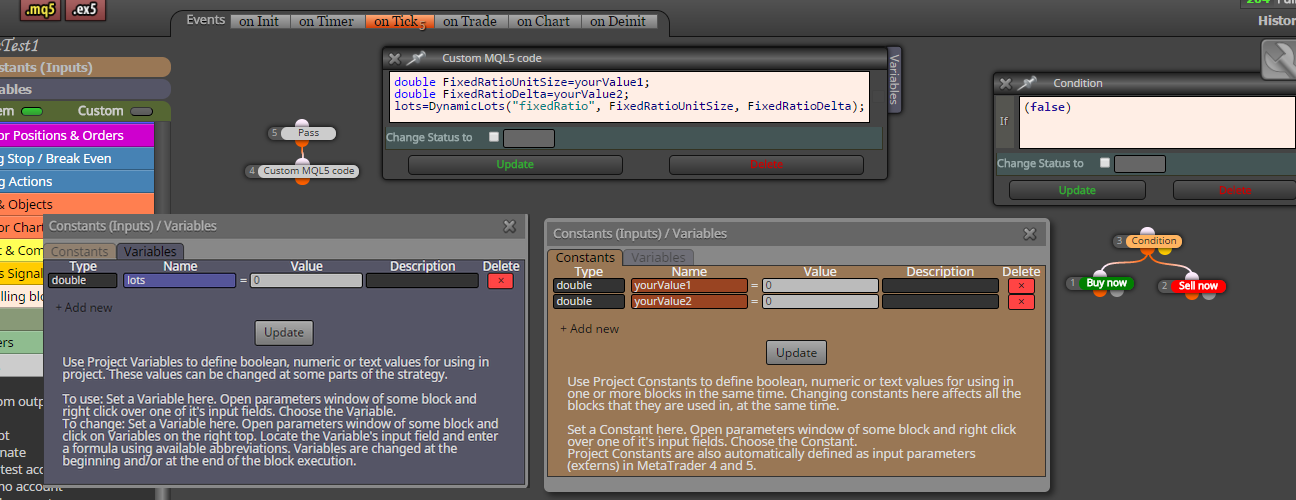Delete the yourValue2 constant row
Screen dimensions: 1296x500
point(1021,302)
